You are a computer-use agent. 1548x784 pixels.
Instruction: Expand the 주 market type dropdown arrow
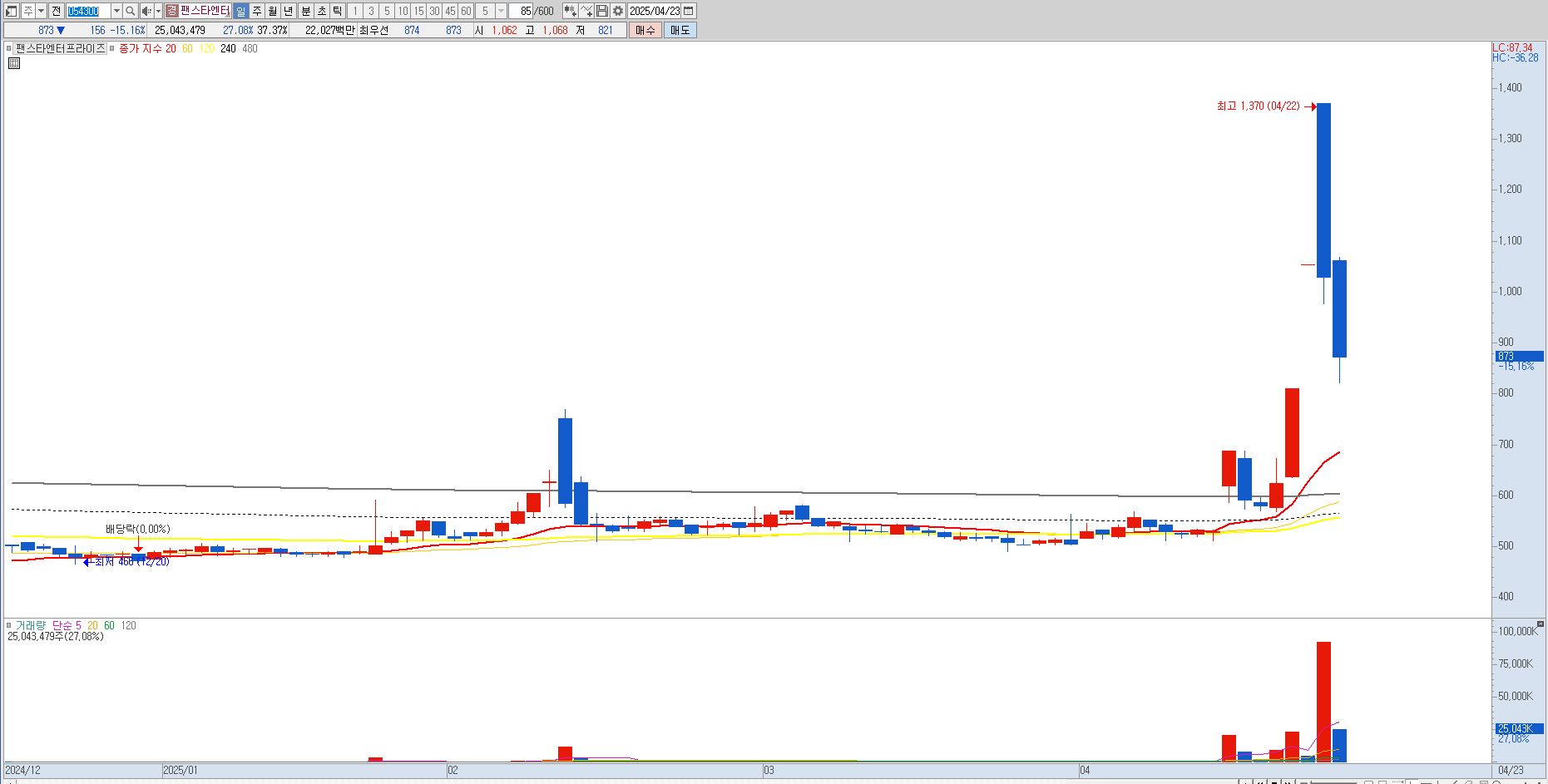41,11
